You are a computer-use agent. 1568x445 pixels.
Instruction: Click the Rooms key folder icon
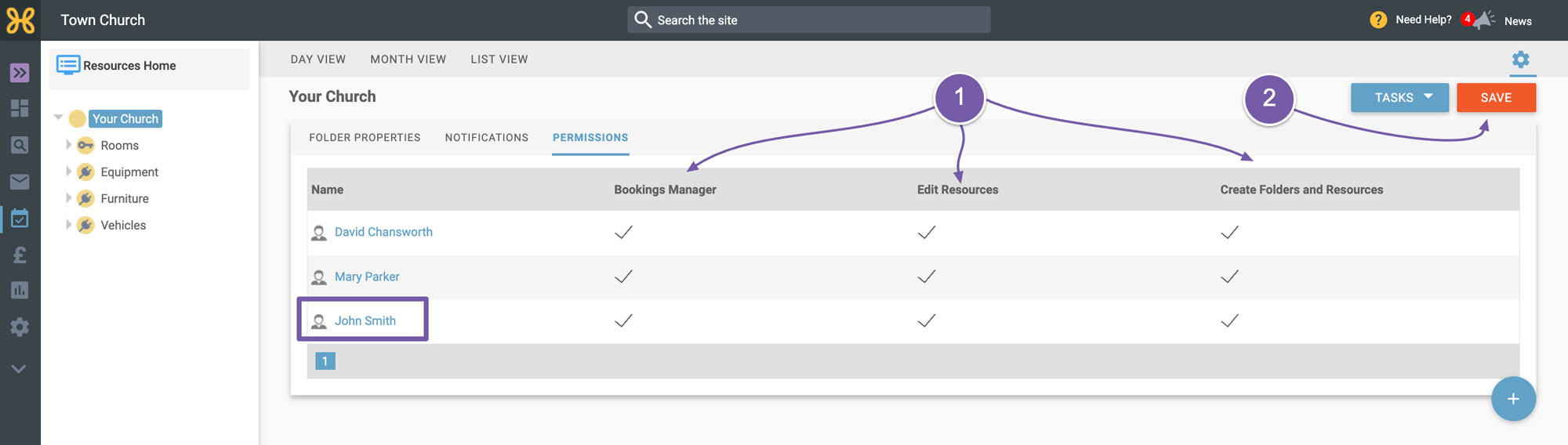point(85,146)
